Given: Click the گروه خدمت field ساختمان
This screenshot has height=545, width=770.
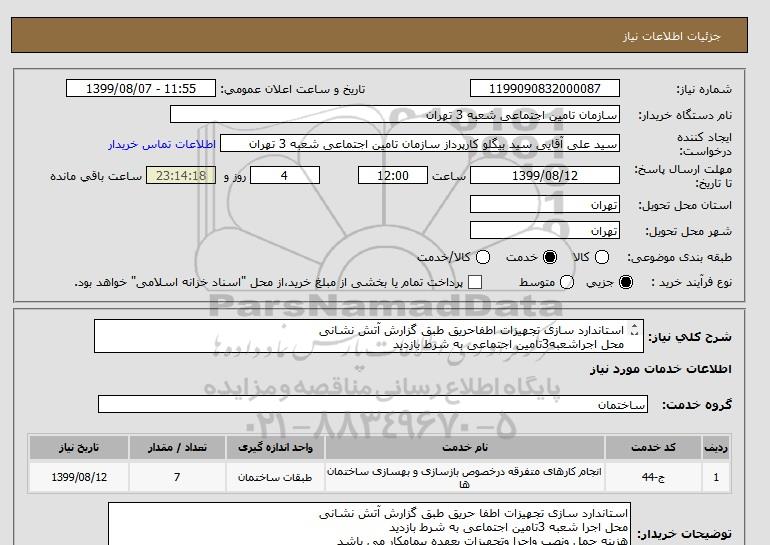Looking at the screenshot, I should (373, 405).
